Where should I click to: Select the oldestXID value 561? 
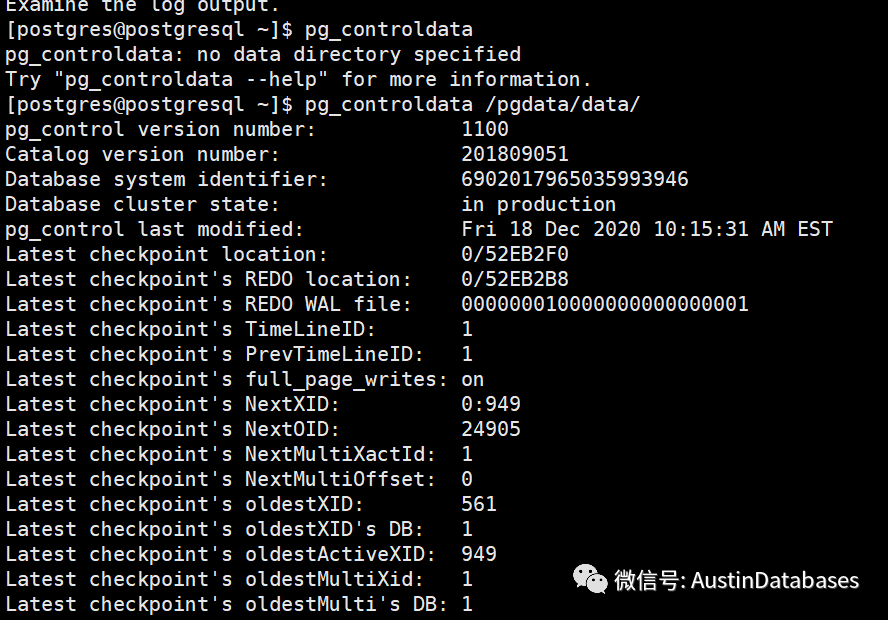[x=479, y=504]
